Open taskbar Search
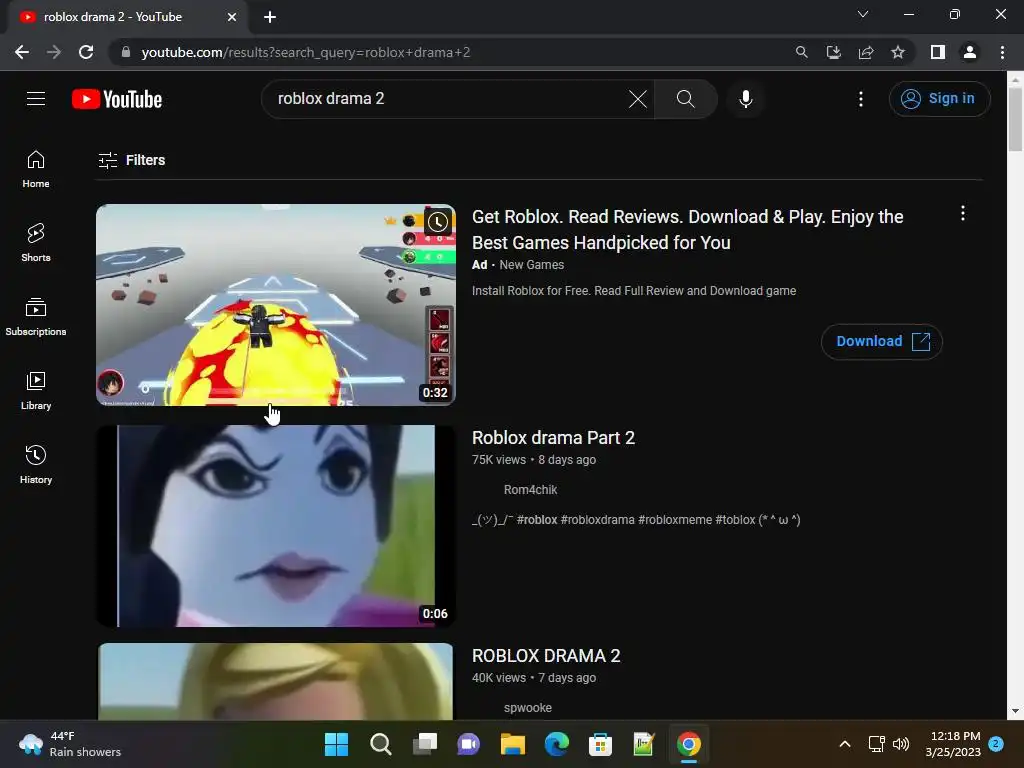This screenshot has width=1024, height=768. 380,744
